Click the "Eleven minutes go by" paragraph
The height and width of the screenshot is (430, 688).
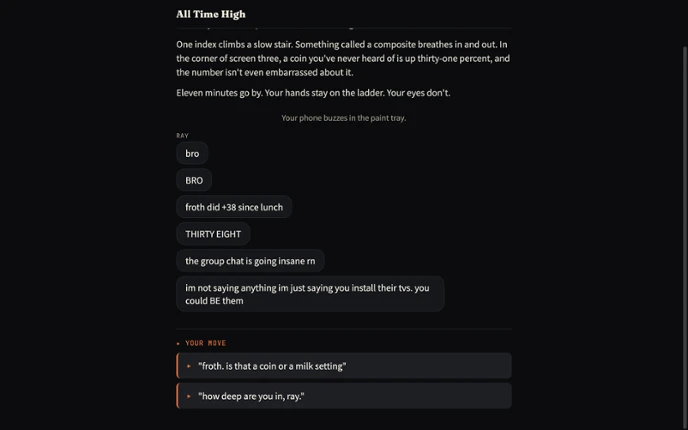click(313, 93)
